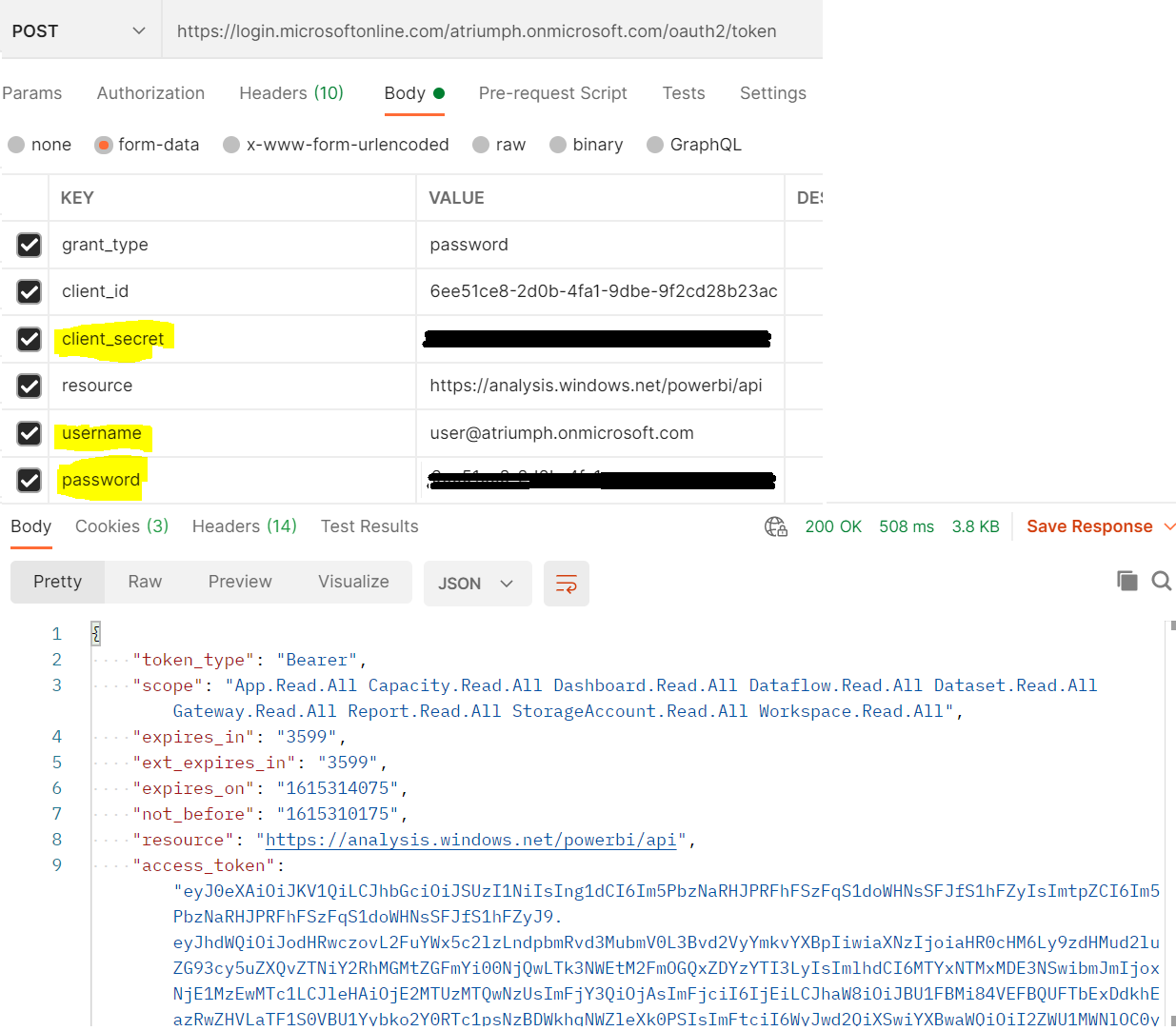The height and width of the screenshot is (1031, 1176).
Task: Expand the Save Response dropdown arrow
Action: click(x=1169, y=526)
